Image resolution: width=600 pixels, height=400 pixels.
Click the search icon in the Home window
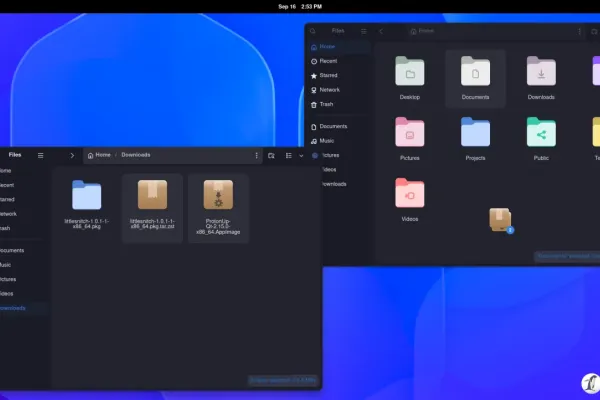[x=313, y=31]
